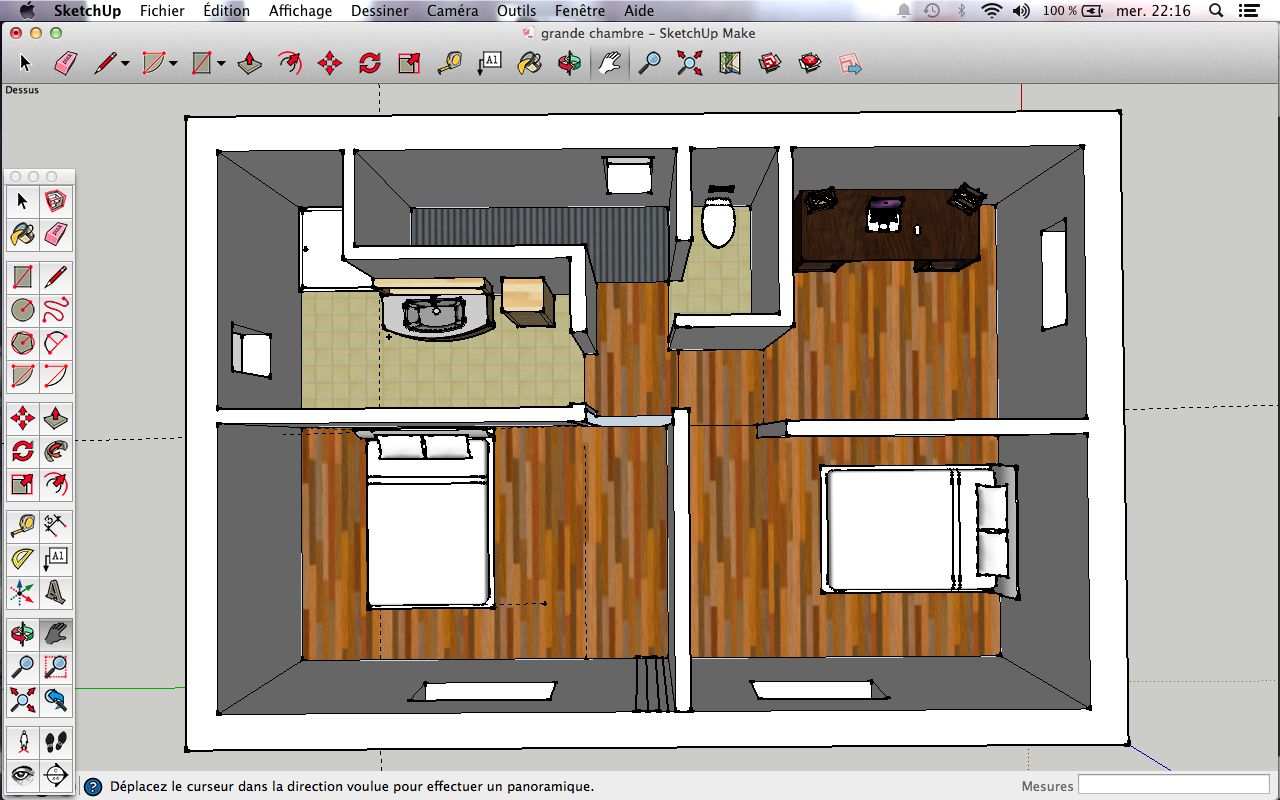Choose the pencil Line tool in top toolbar
The height and width of the screenshot is (800, 1280).
(105, 64)
